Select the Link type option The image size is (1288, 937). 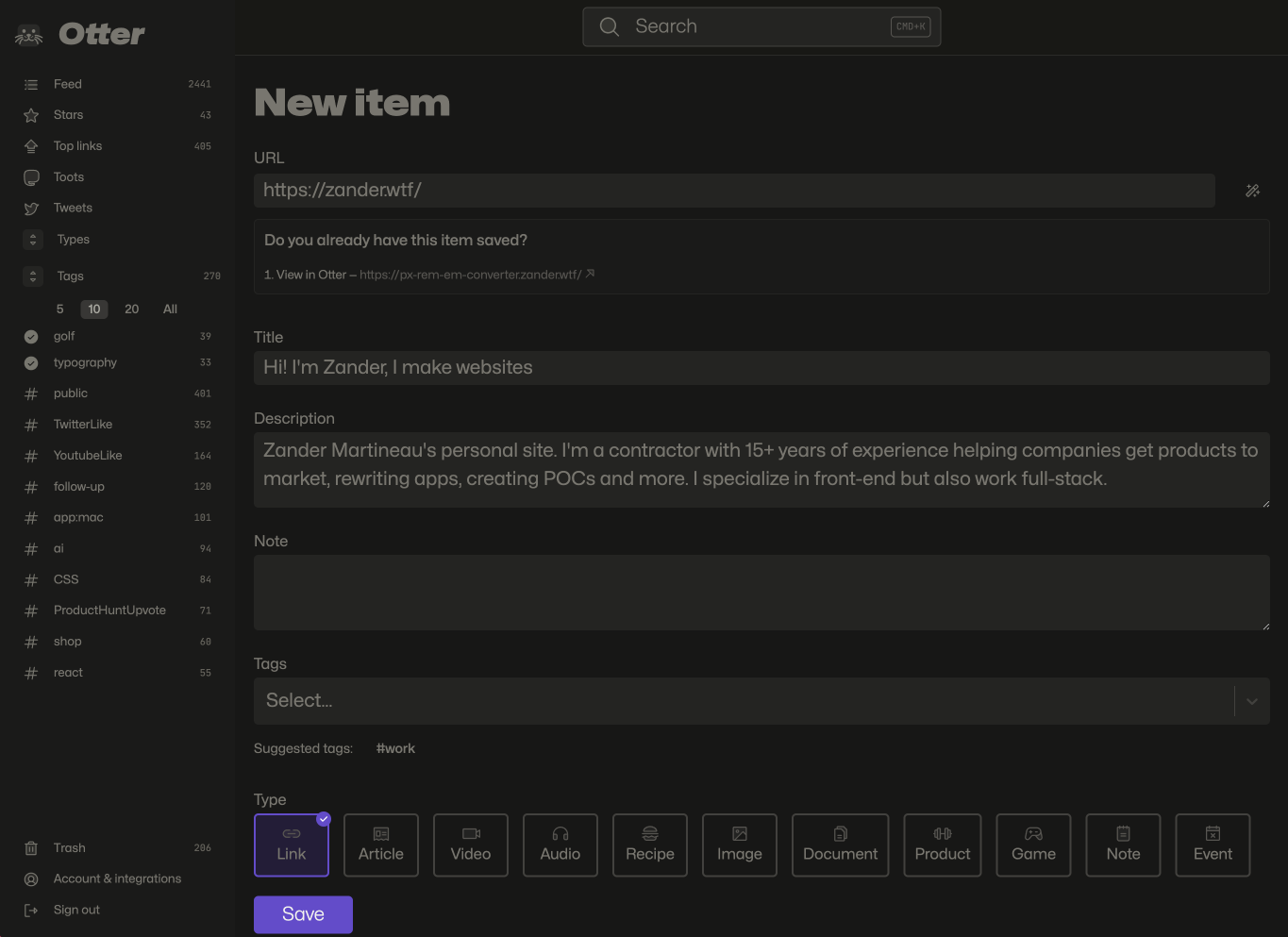tap(292, 845)
